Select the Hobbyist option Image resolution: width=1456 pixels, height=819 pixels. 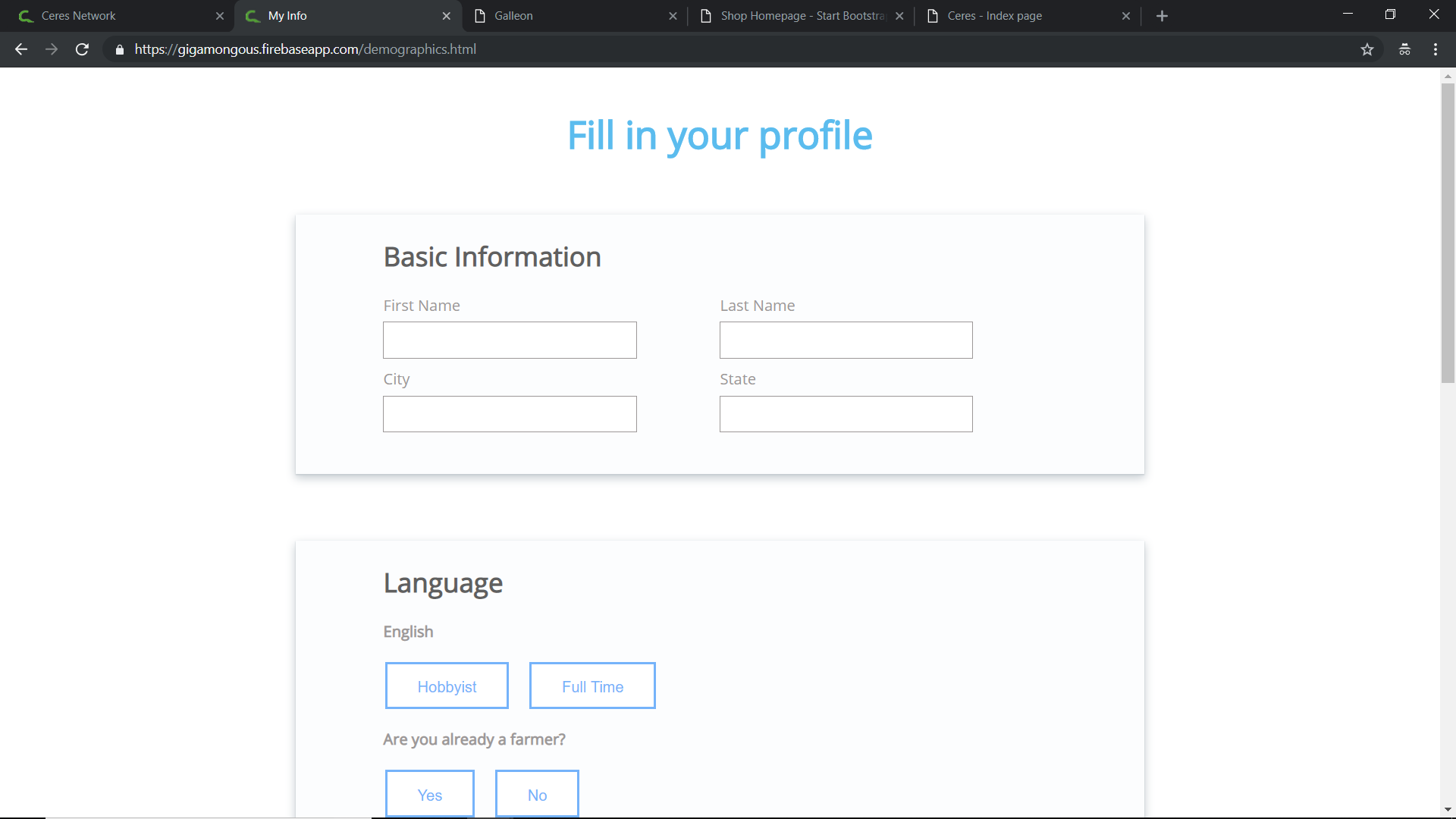(x=447, y=686)
